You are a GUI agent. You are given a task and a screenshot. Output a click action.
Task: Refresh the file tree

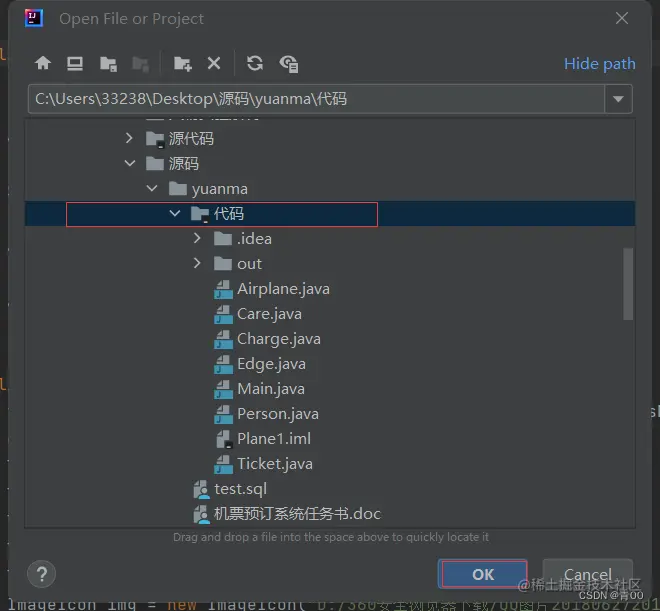255,64
